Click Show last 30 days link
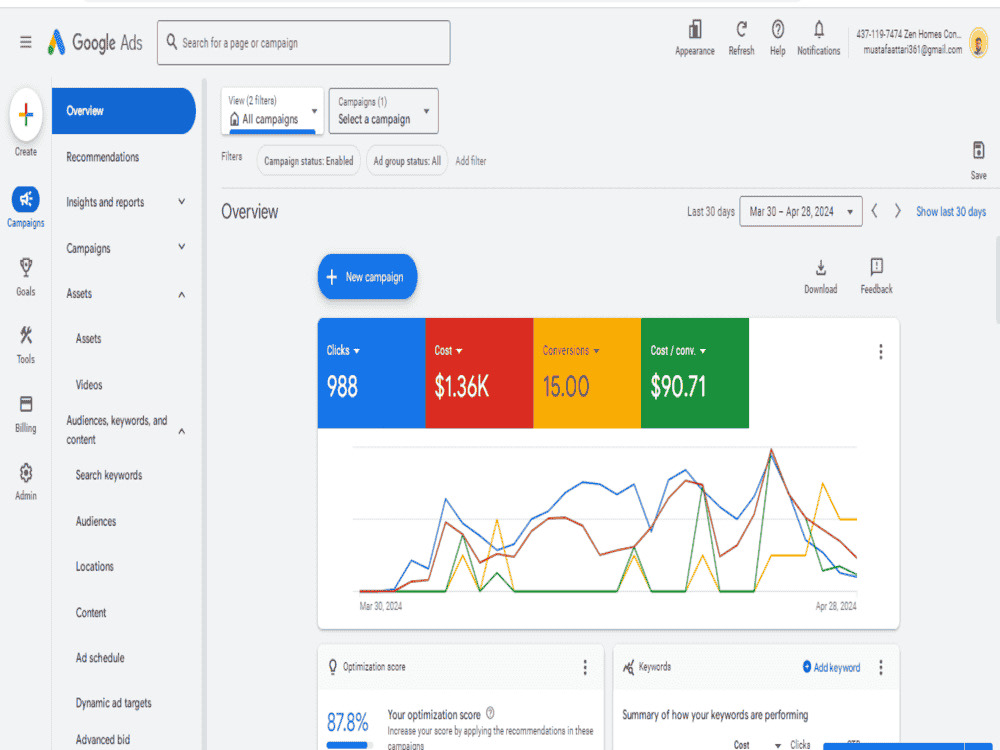Image resolution: width=1000 pixels, height=750 pixels. tap(951, 211)
